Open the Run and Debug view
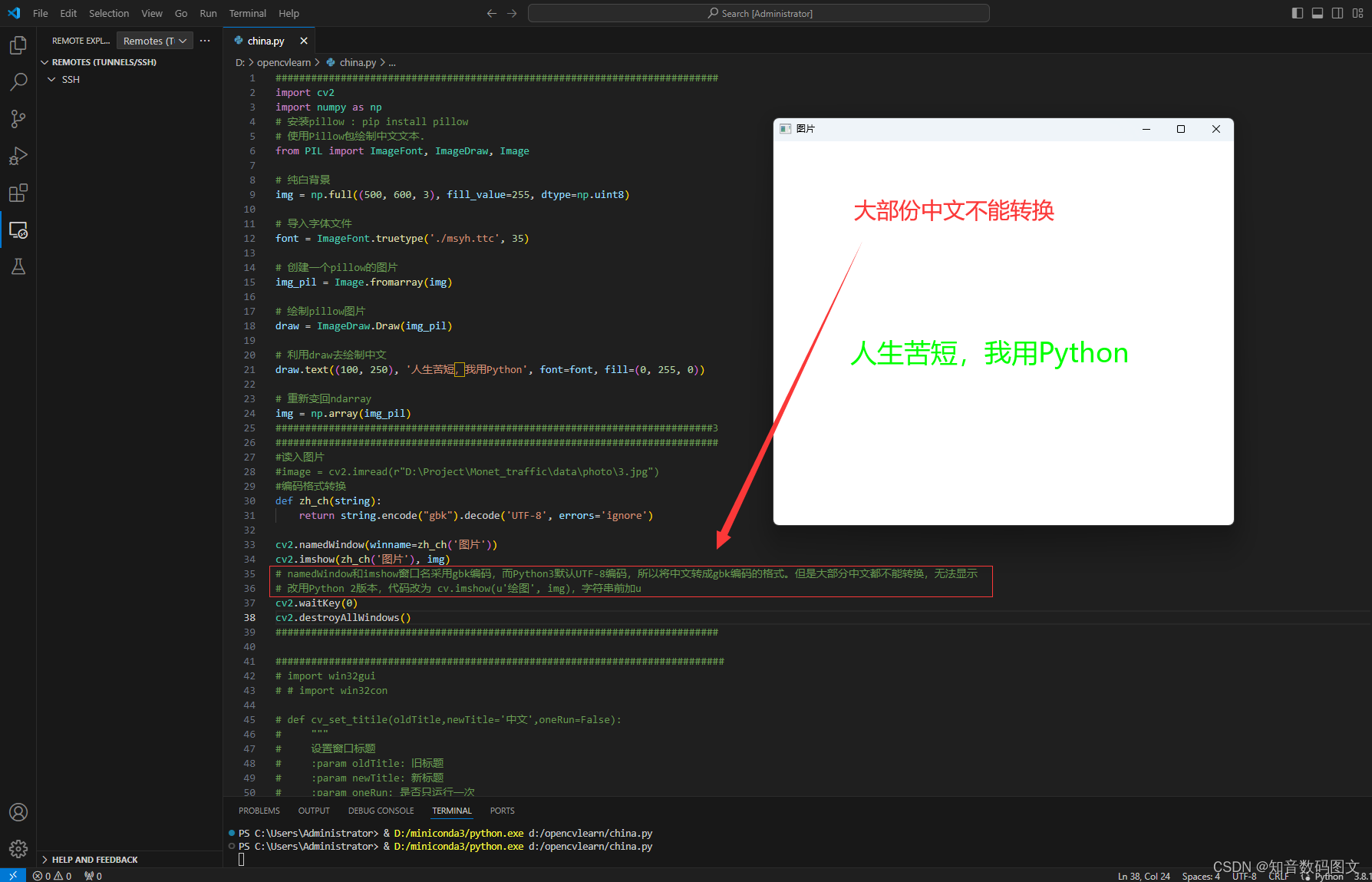The height and width of the screenshot is (882, 1372). [x=18, y=155]
